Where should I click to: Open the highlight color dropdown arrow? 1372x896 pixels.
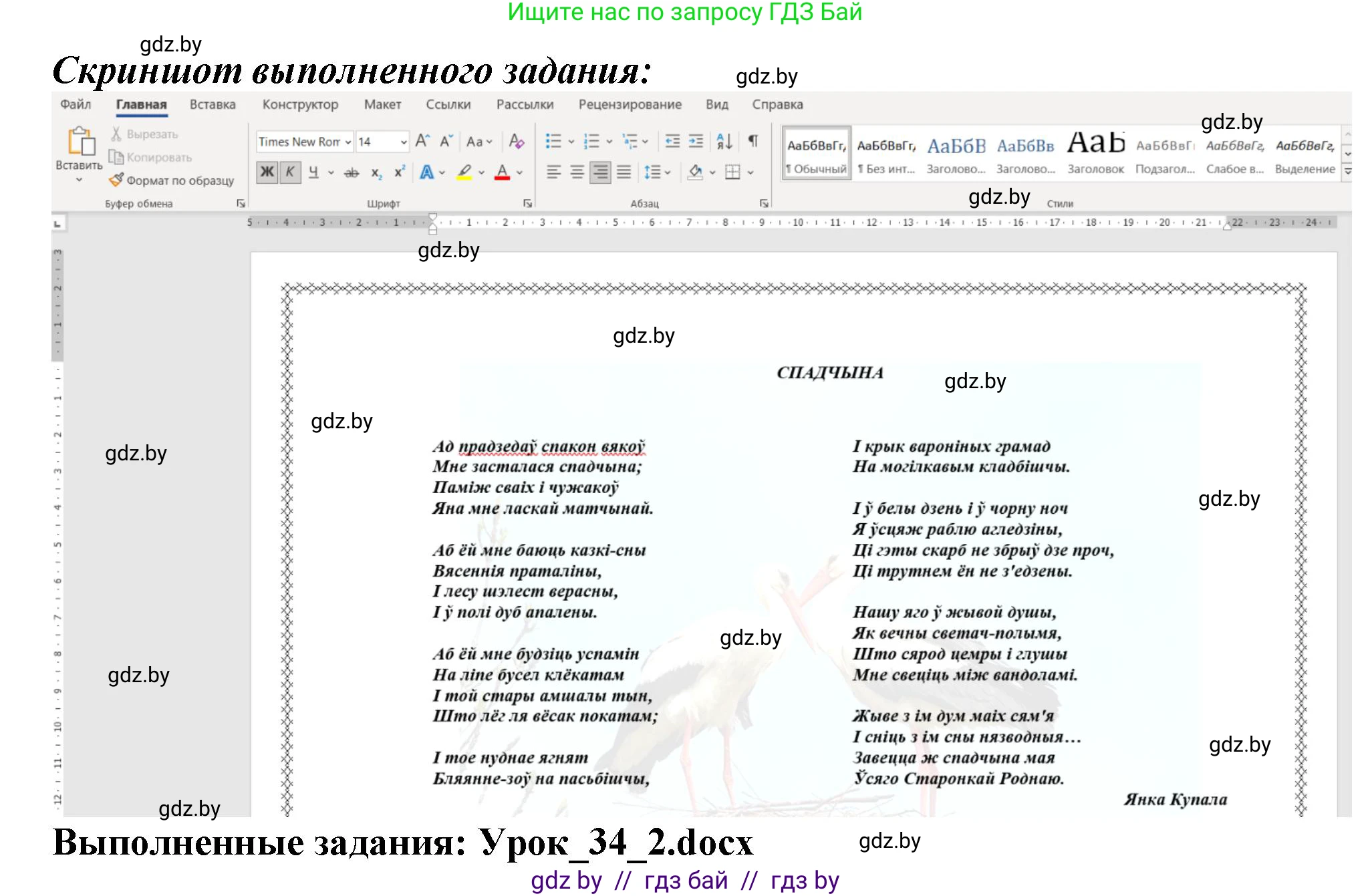[x=481, y=172]
